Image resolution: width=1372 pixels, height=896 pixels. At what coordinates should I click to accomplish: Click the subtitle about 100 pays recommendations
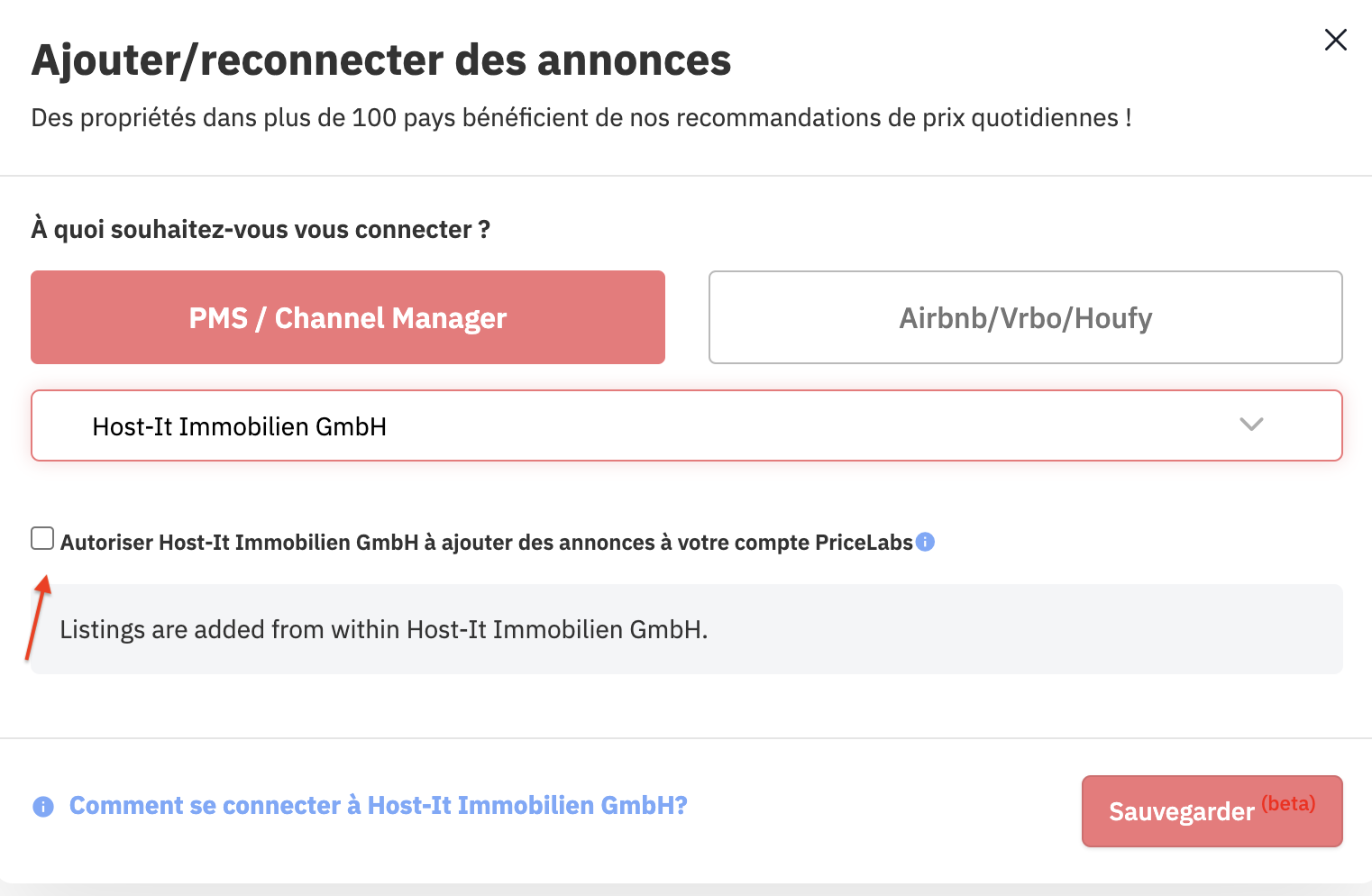tap(581, 118)
